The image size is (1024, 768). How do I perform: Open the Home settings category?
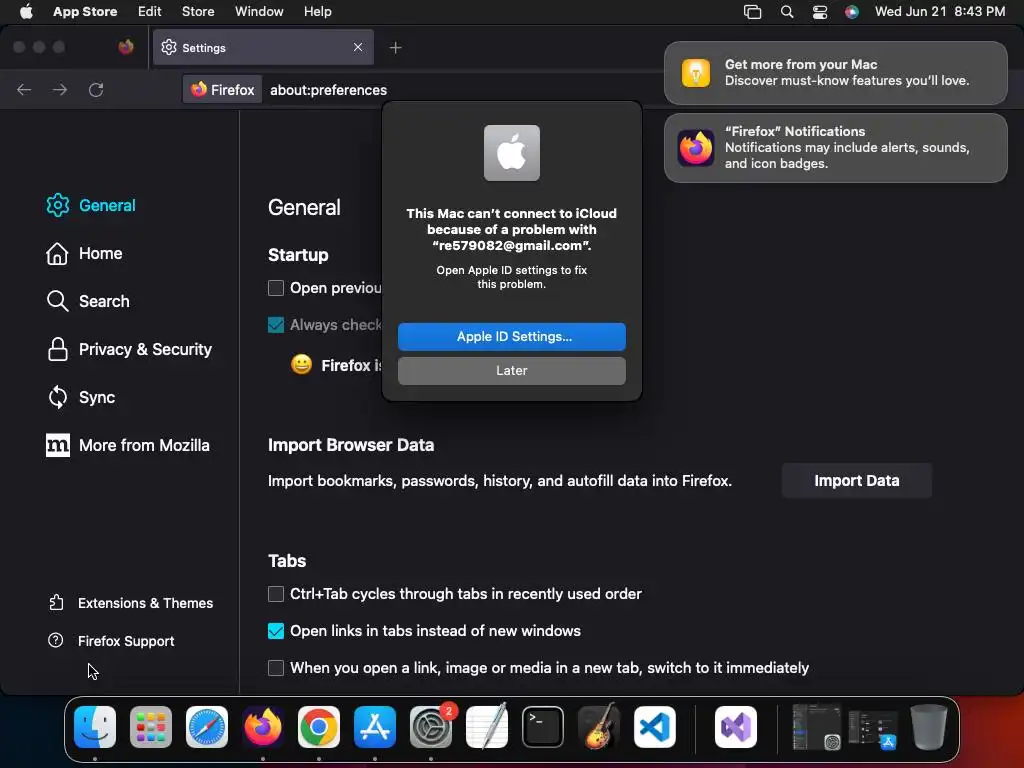pyautogui.click(x=84, y=253)
